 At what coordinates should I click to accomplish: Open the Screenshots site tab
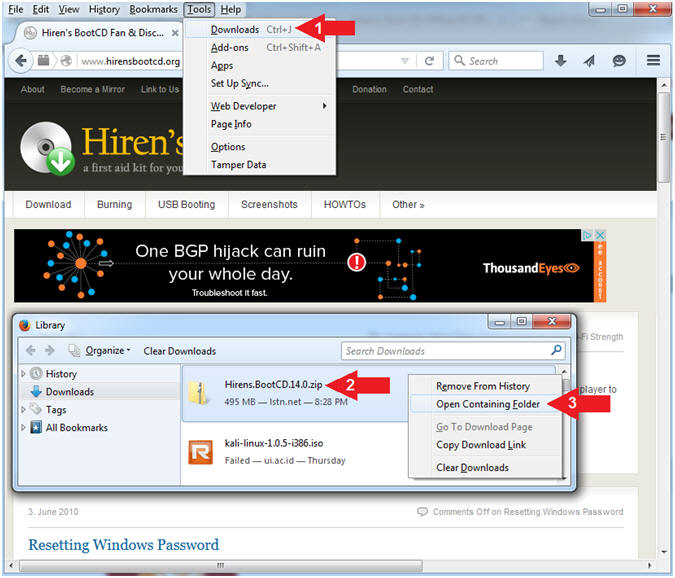point(269,204)
